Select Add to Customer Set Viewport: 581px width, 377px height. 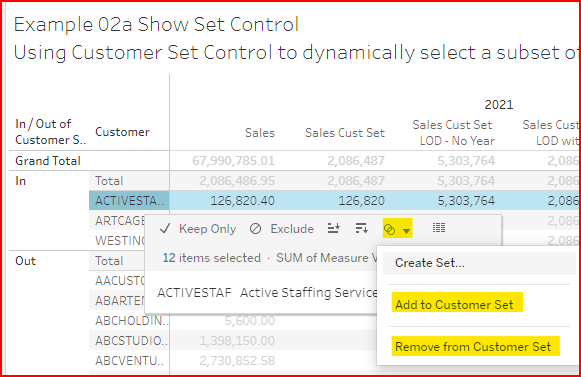[x=454, y=305]
